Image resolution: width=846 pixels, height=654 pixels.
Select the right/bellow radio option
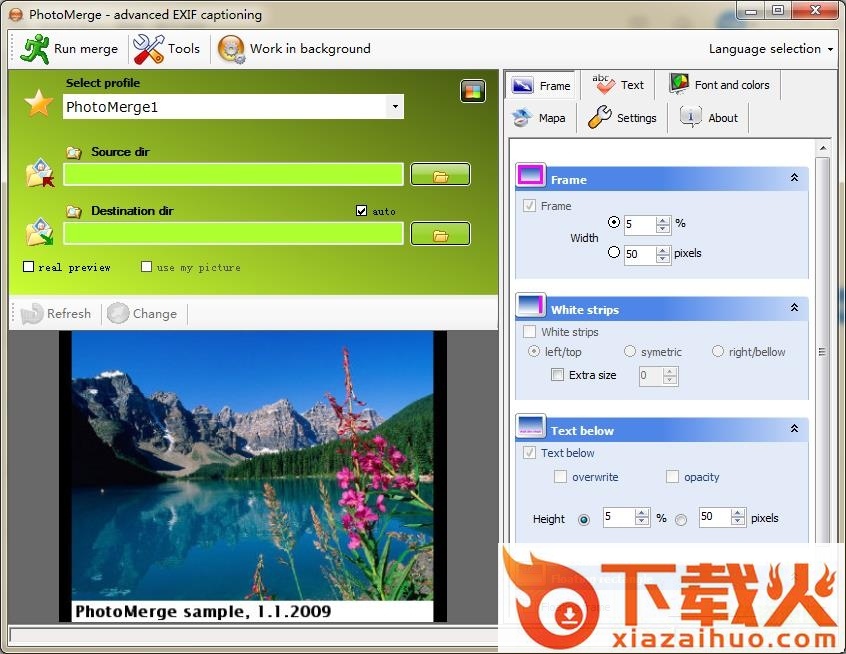[x=718, y=351]
